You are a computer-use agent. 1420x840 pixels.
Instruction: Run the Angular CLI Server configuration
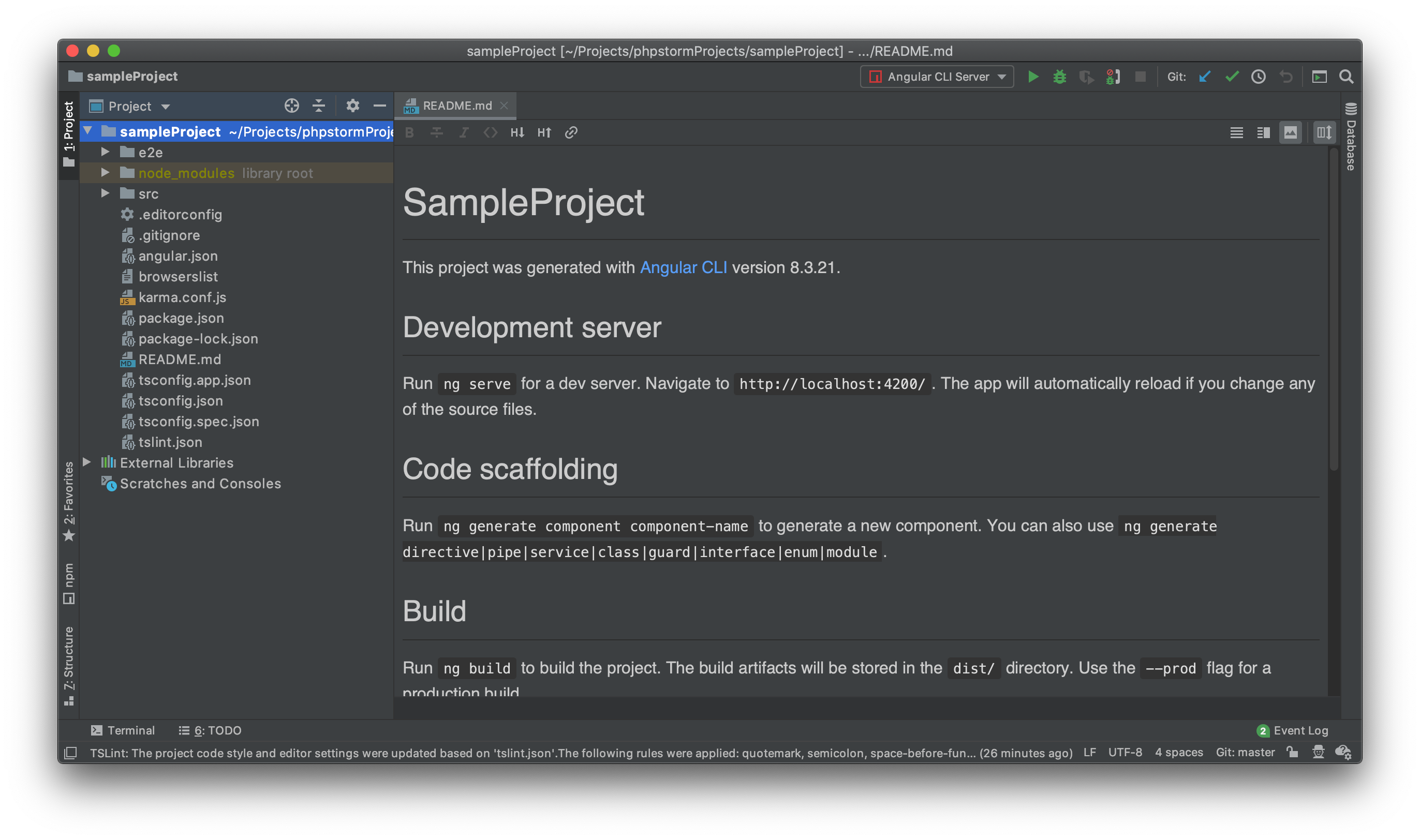(1033, 77)
